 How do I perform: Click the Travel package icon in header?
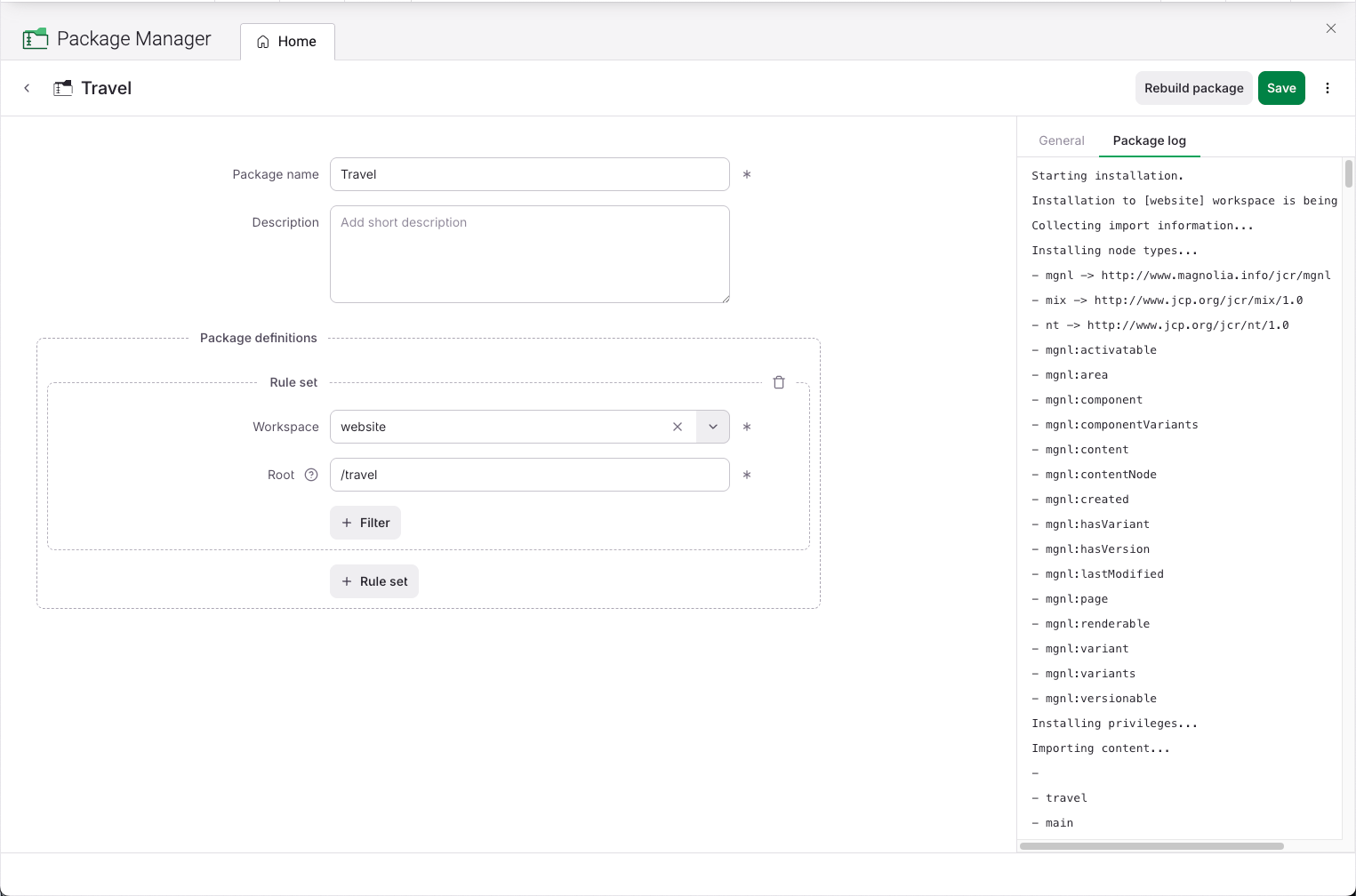point(63,88)
